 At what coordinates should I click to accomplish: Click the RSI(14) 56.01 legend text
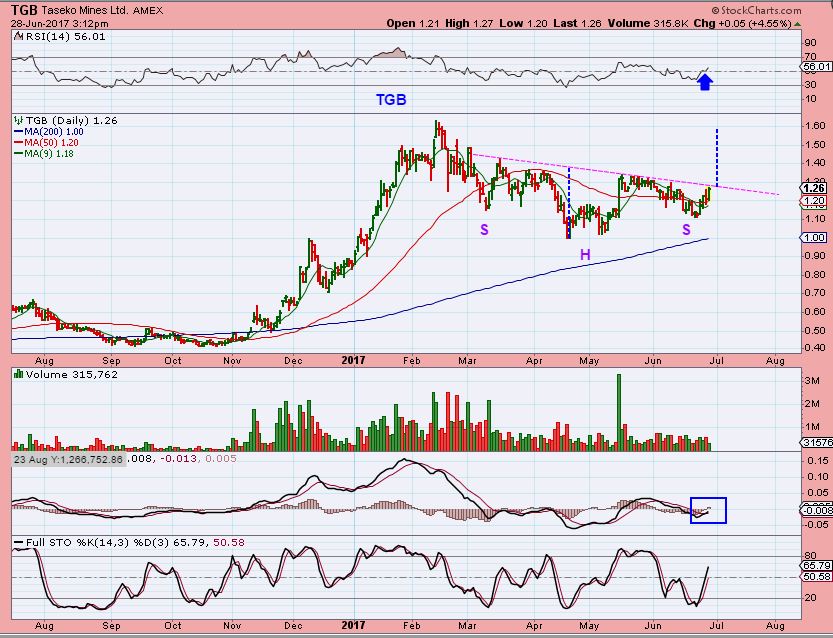(x=64, y=37)
